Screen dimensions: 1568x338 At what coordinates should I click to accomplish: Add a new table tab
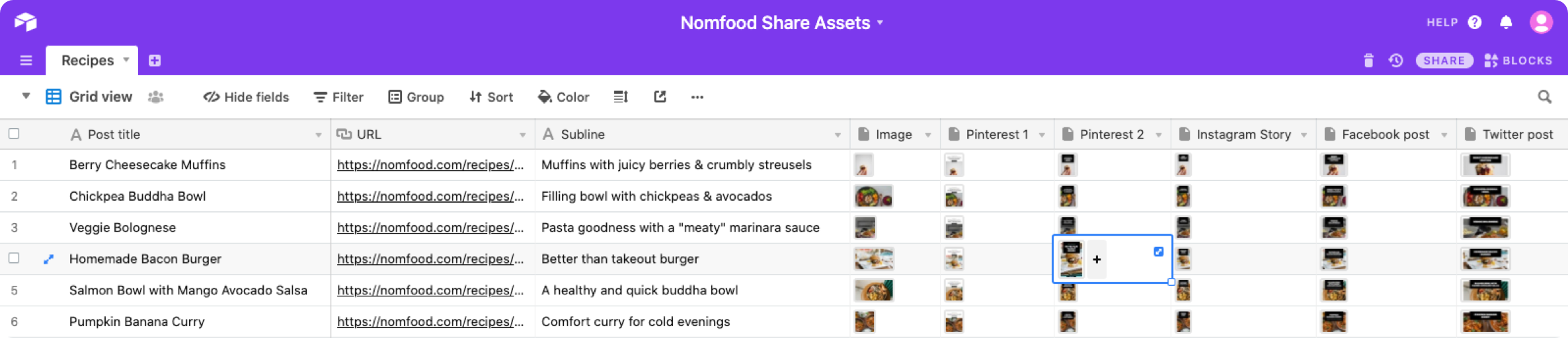155,61
